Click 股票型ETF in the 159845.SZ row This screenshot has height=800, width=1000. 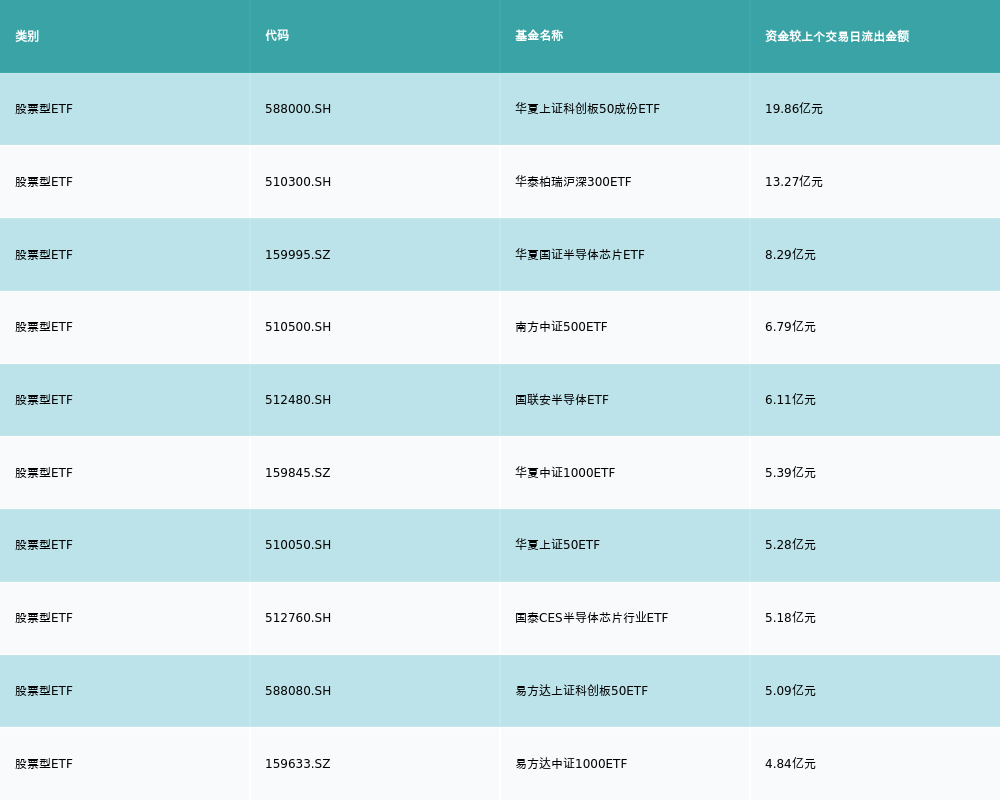pyautogui.click(x=44, y=473)
